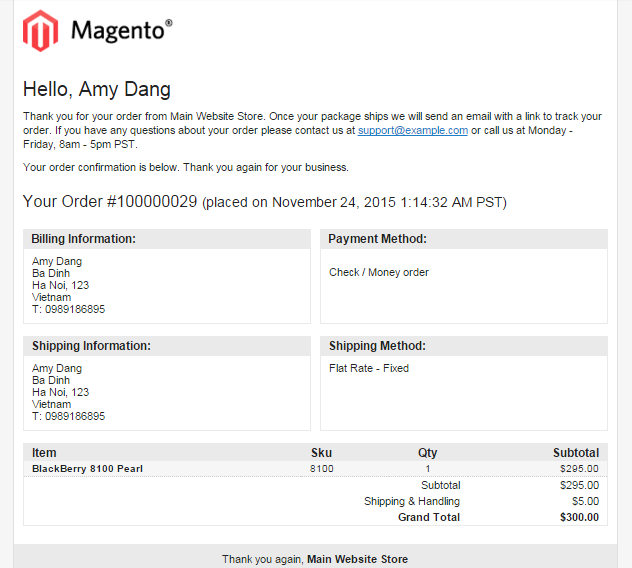
Task: Click the Sku column header
Action: [321, 453]
